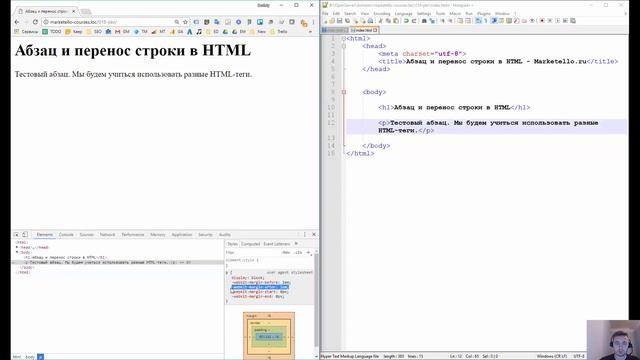Open the Event Listeners tab
This screenshot has width=640, height=360.
[x=277, y=244]
